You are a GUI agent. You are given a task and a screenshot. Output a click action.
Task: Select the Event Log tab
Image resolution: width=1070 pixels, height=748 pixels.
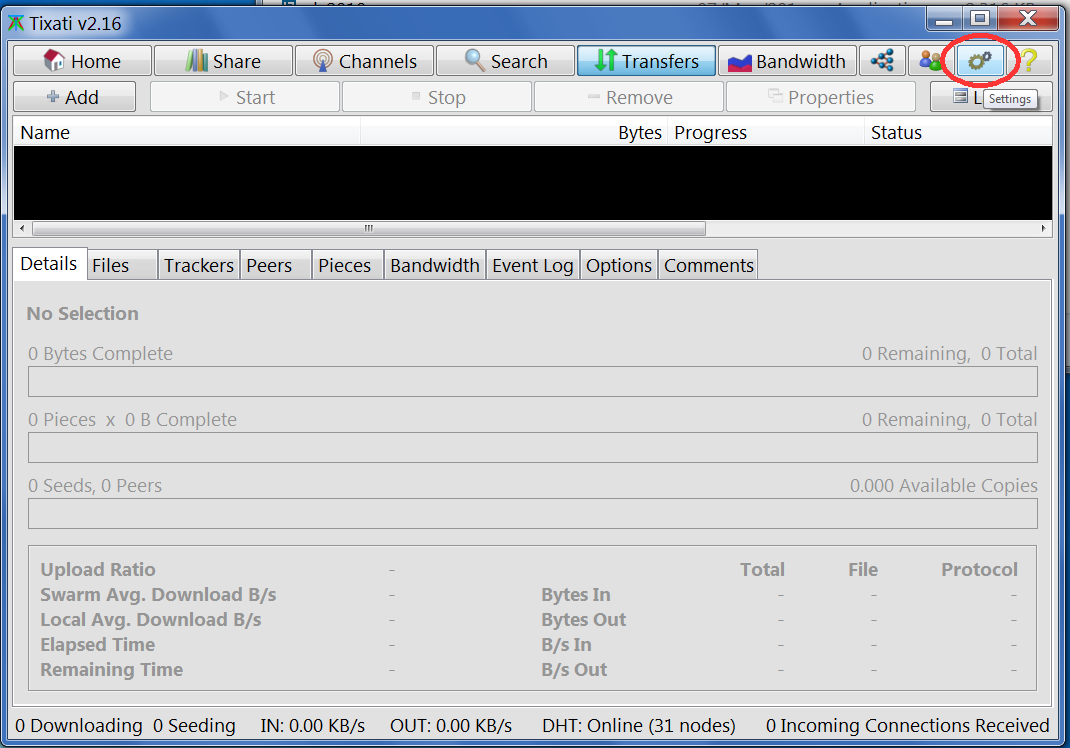tap(532, 265)
